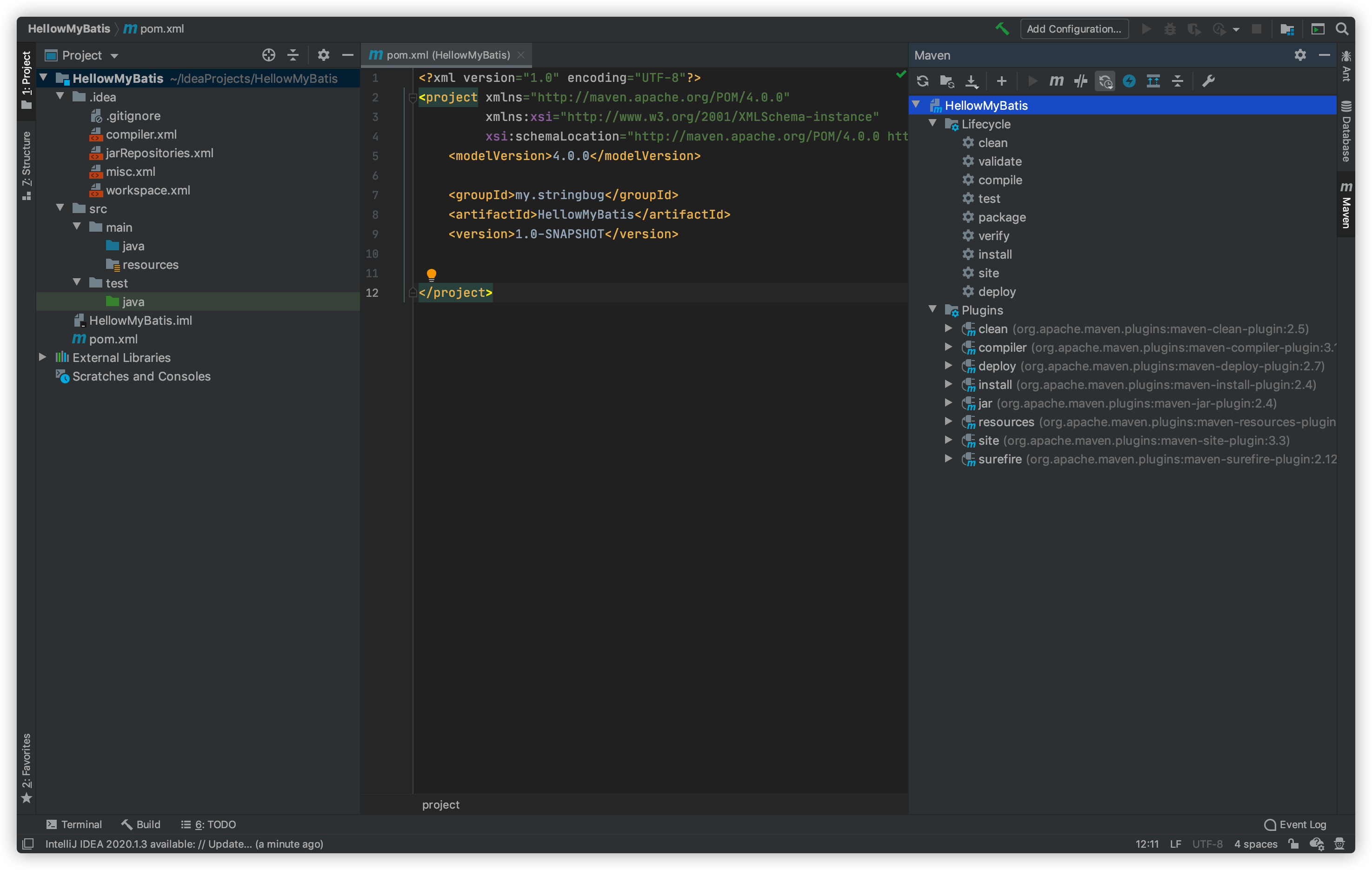1372x870 pixels.
Task: Click the IDE hector inspector icon
Action: pyautogui.click(x=1339, y=844)
